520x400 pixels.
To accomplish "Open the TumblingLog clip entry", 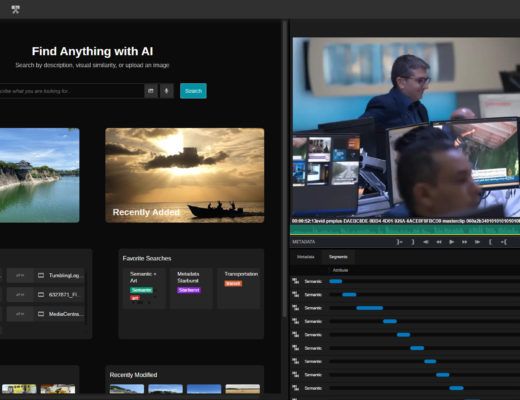I will point(46,275).
